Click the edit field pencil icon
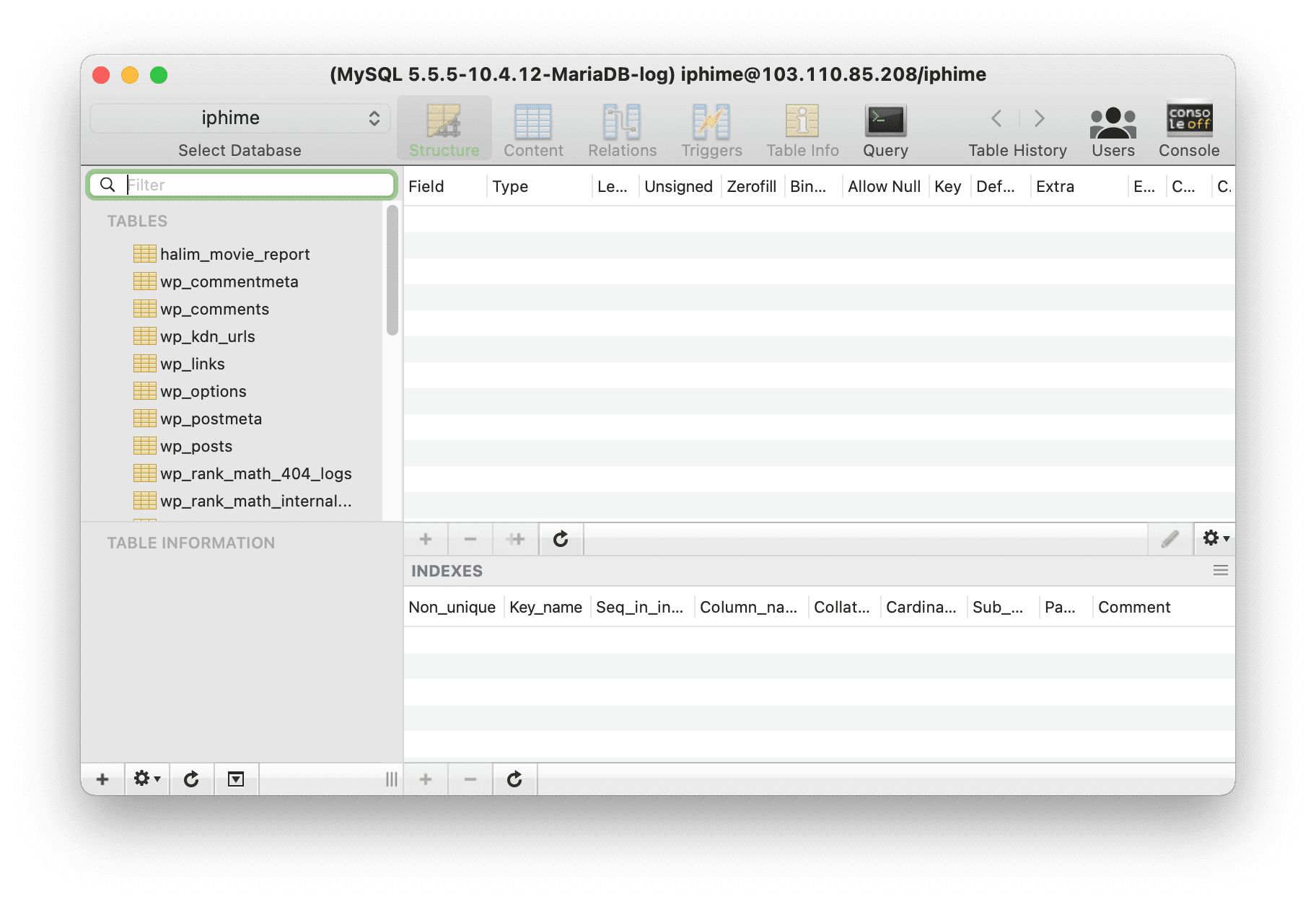This screenshot has height=902, width=1316. point(1170,539)
